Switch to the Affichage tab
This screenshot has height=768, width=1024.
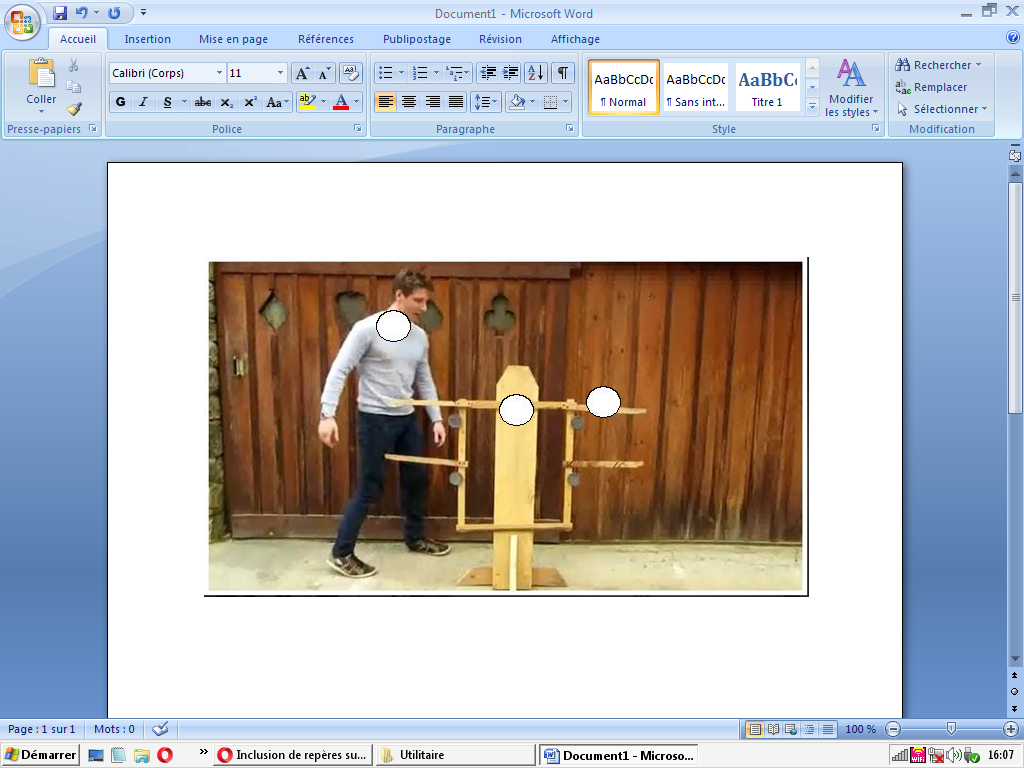tap(575, 39)
